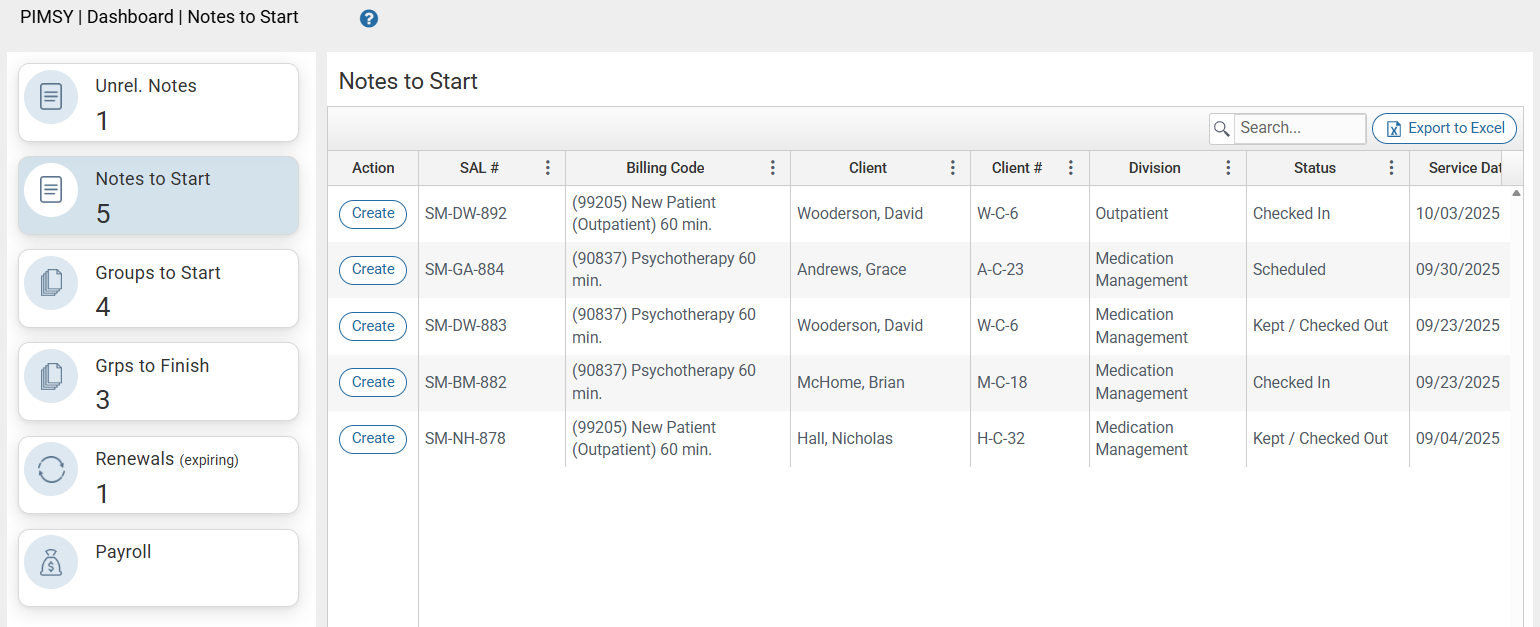Click Create for note SM-DW-892
Screen dimensions: 1540x627
point(372,214)
